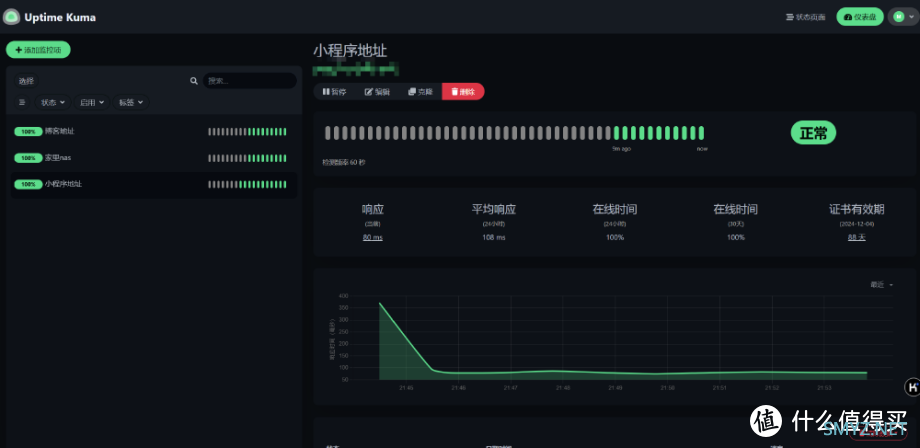The width and height of the screenshot is (920, 448).
Task: Click the 21:53 chart axis label
Action: tap(824, 388)
